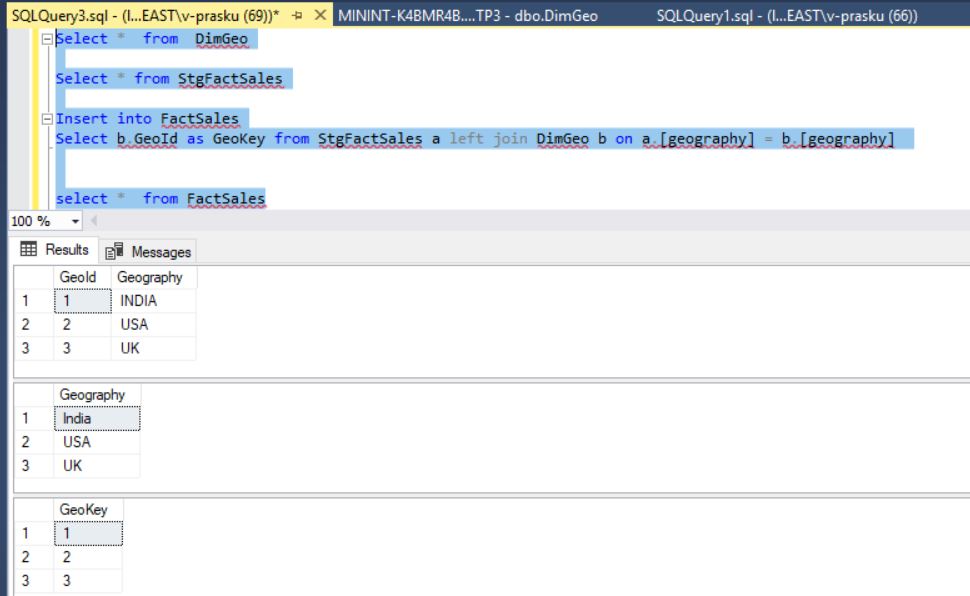Click the Results grid icon
Screen dimensions: 970x596
[28, 249]
